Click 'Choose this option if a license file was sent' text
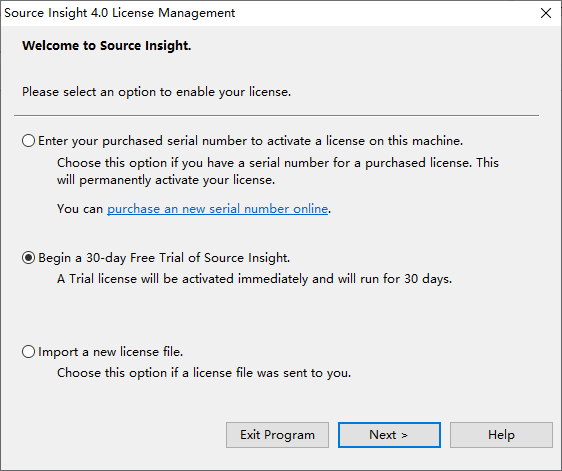The image size is (562, 471). 204,373
